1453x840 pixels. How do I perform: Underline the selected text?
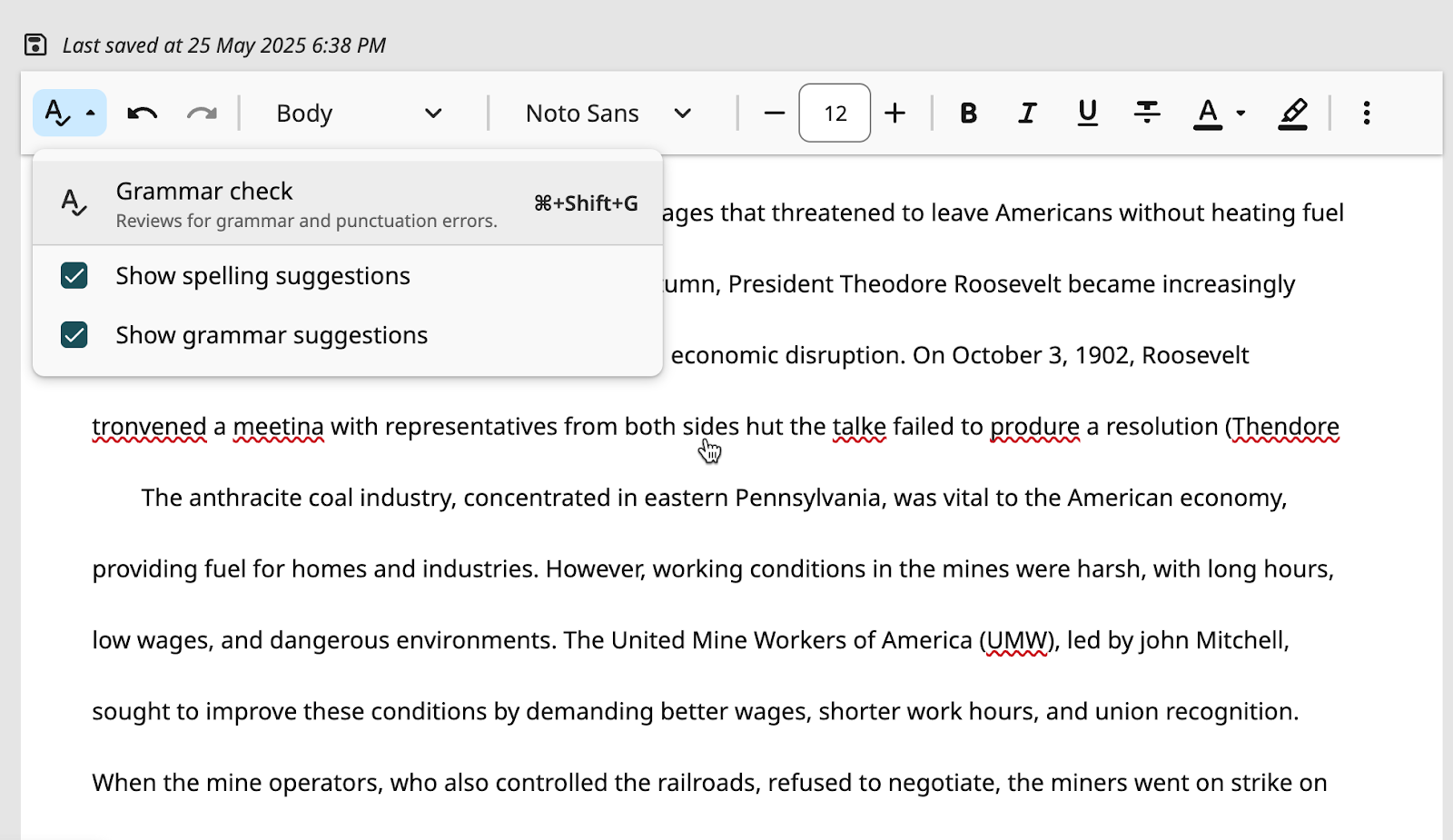1087,114
